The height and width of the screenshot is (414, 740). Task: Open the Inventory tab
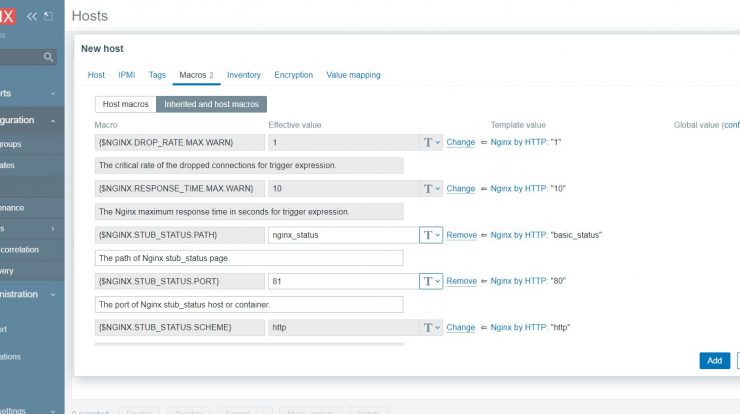(244, 75)
